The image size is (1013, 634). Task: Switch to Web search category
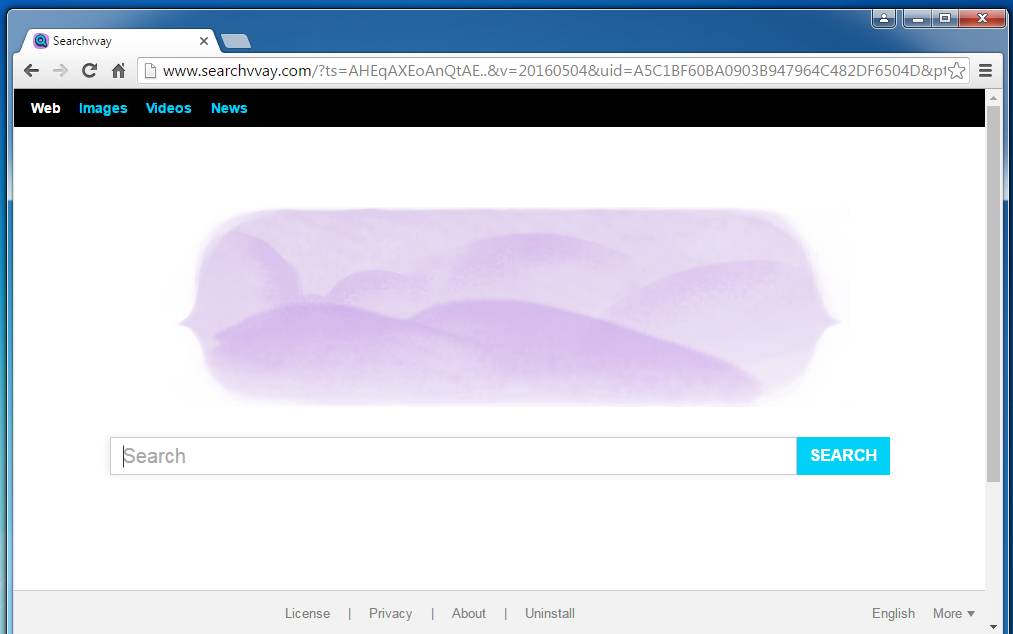click(x=45, y=108)
